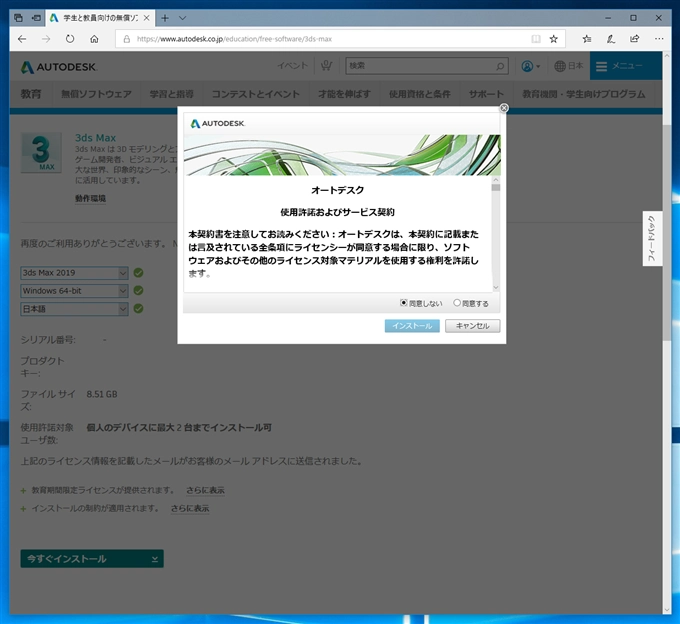Click the Autodesk logo in page header
Image resolution: width=680 pixels, height=624 pixels.
coord(59,67)
